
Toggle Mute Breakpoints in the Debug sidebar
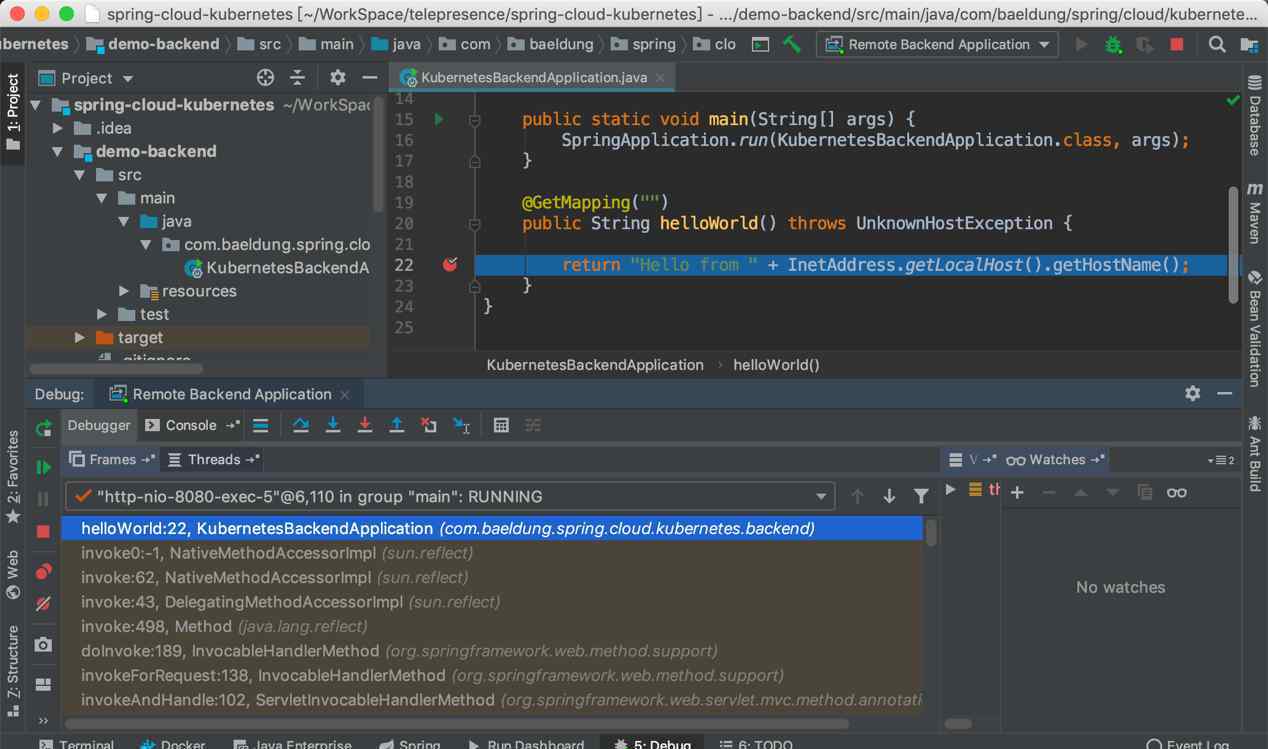tap(43, 604)
